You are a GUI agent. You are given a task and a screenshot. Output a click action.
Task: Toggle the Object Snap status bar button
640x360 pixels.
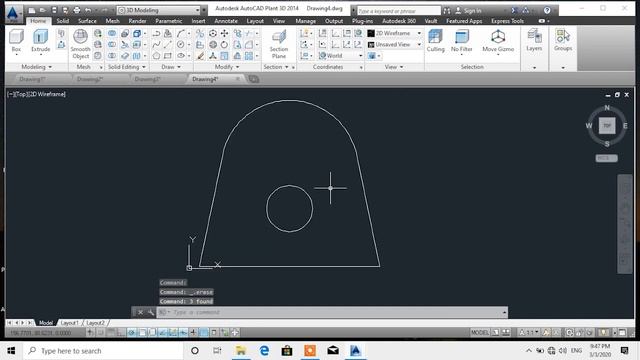pos(142,333)
